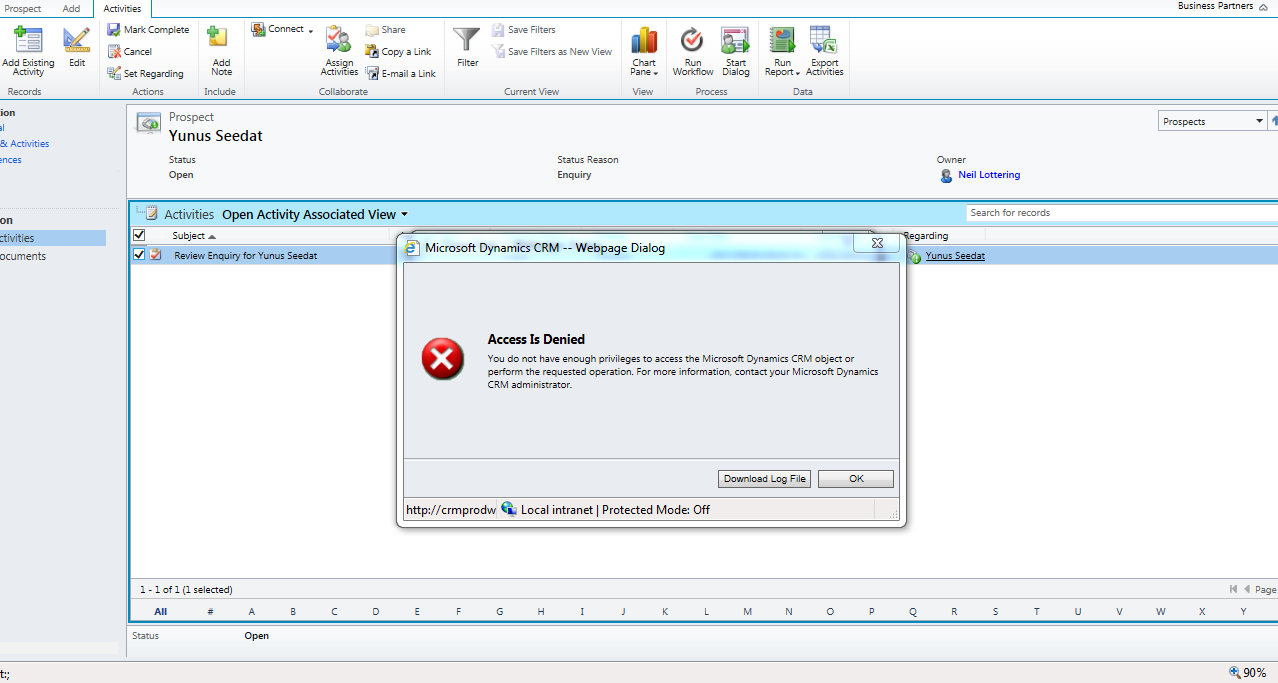
Task: Click the Mark Complete icon
Action: click(x=113, y=29)
